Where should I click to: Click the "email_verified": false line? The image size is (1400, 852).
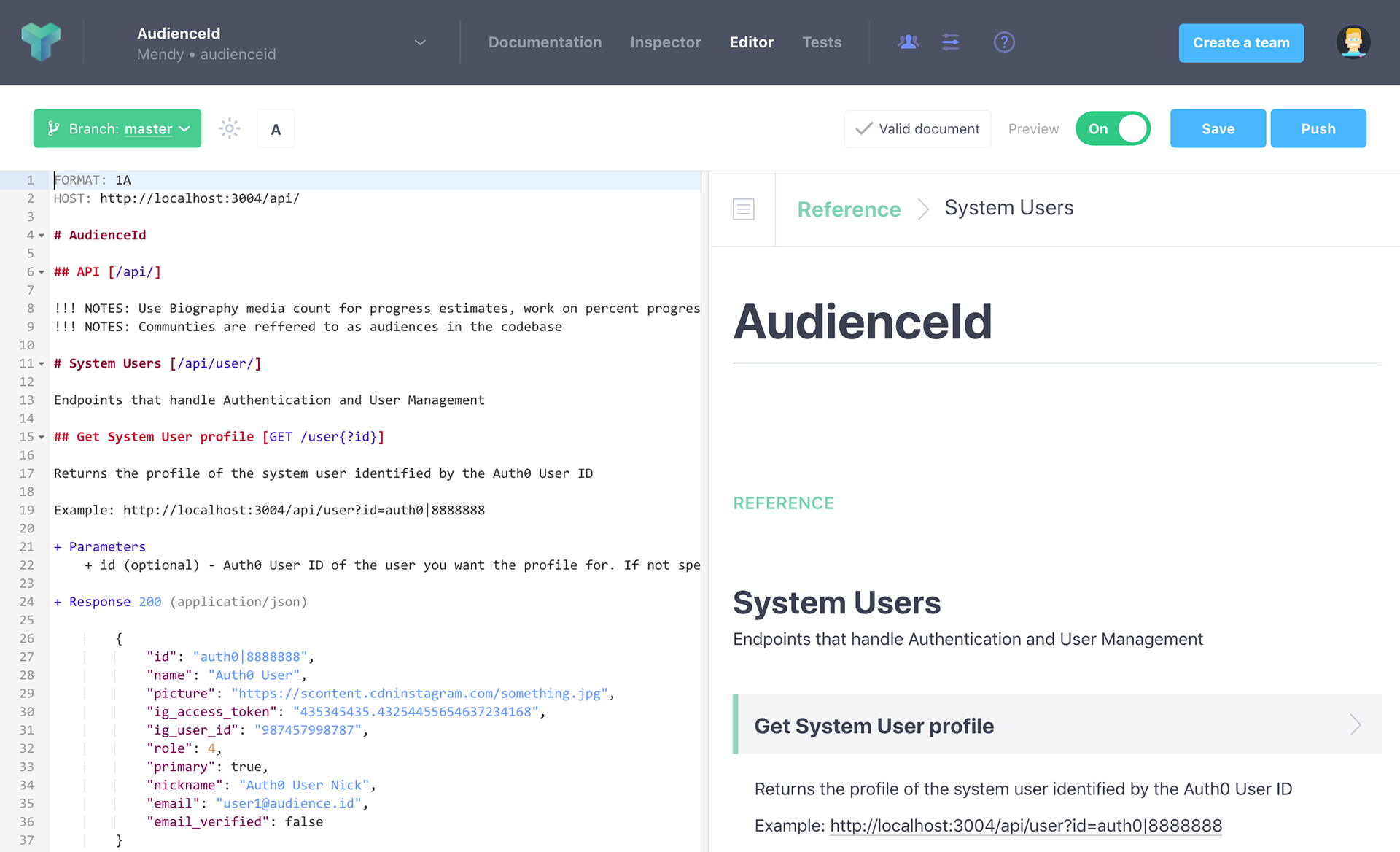tap(235, 822)
